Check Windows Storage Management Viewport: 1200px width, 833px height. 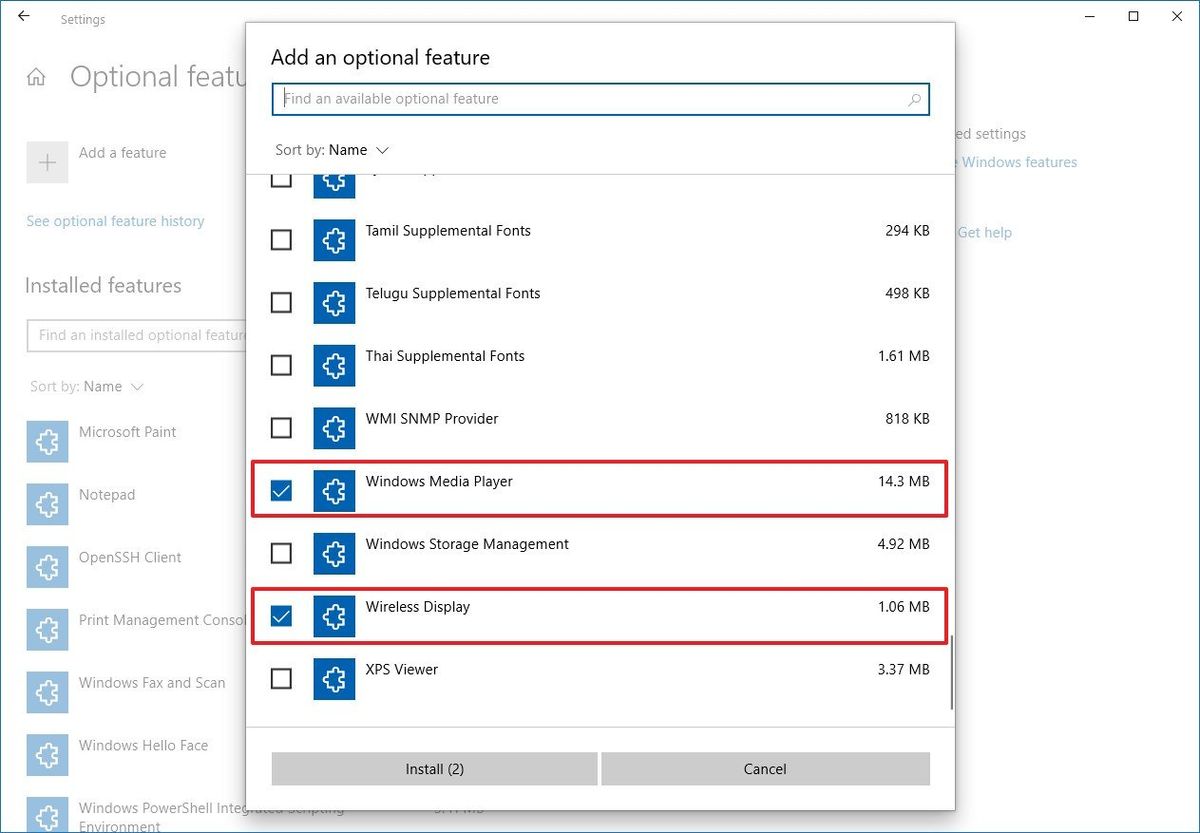tap(281, 553)
